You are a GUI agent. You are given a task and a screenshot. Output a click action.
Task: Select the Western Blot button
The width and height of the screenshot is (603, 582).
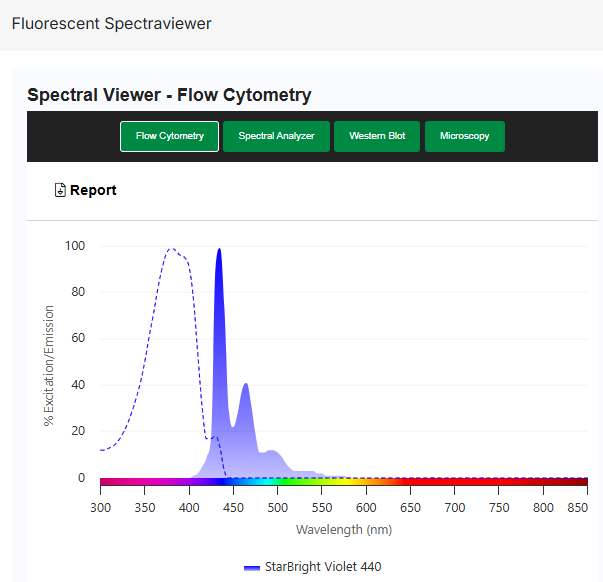coord(377,136)
